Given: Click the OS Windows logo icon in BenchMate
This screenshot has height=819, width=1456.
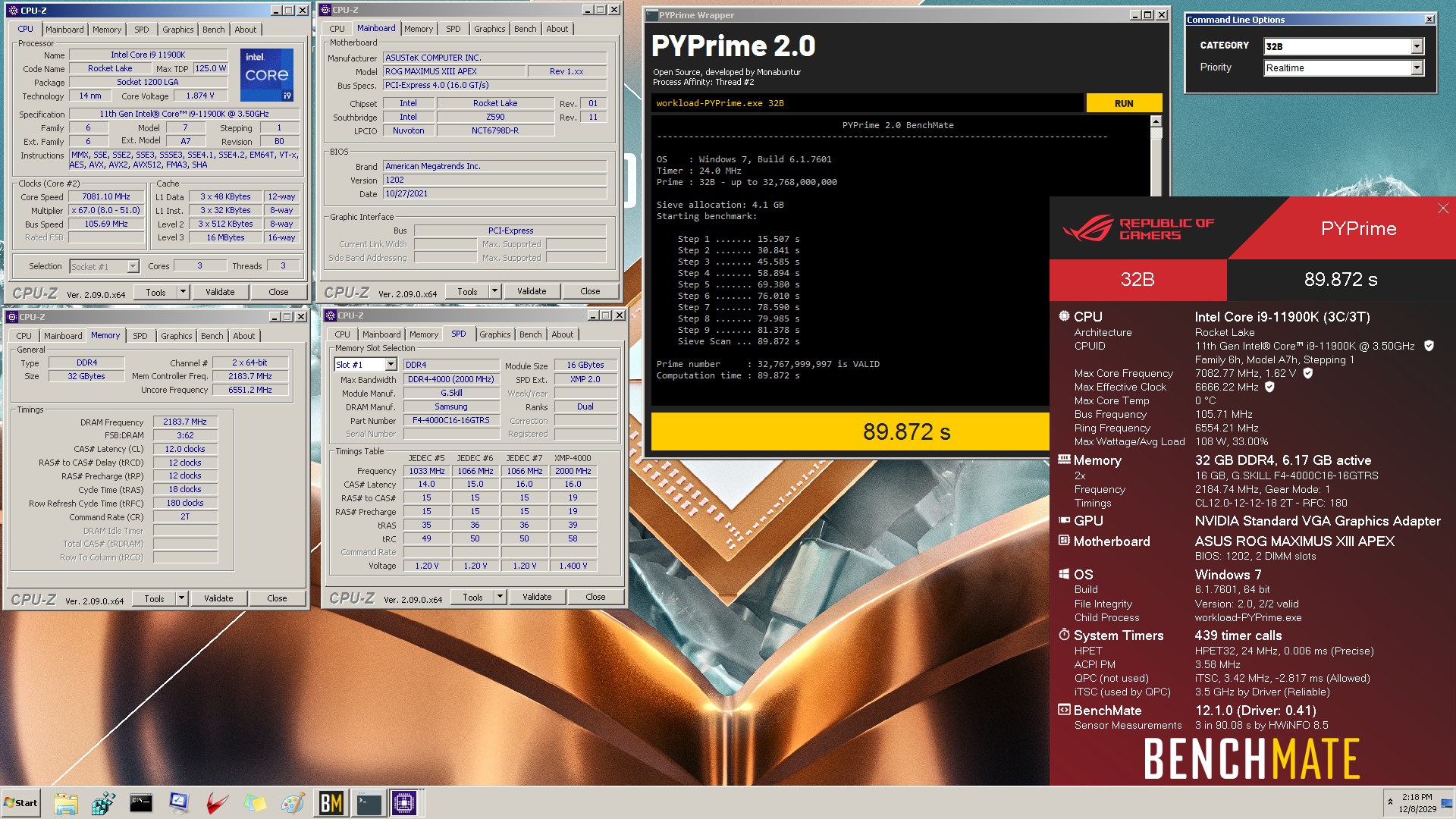Looking at the screenshot, I should coord(1064,574).
